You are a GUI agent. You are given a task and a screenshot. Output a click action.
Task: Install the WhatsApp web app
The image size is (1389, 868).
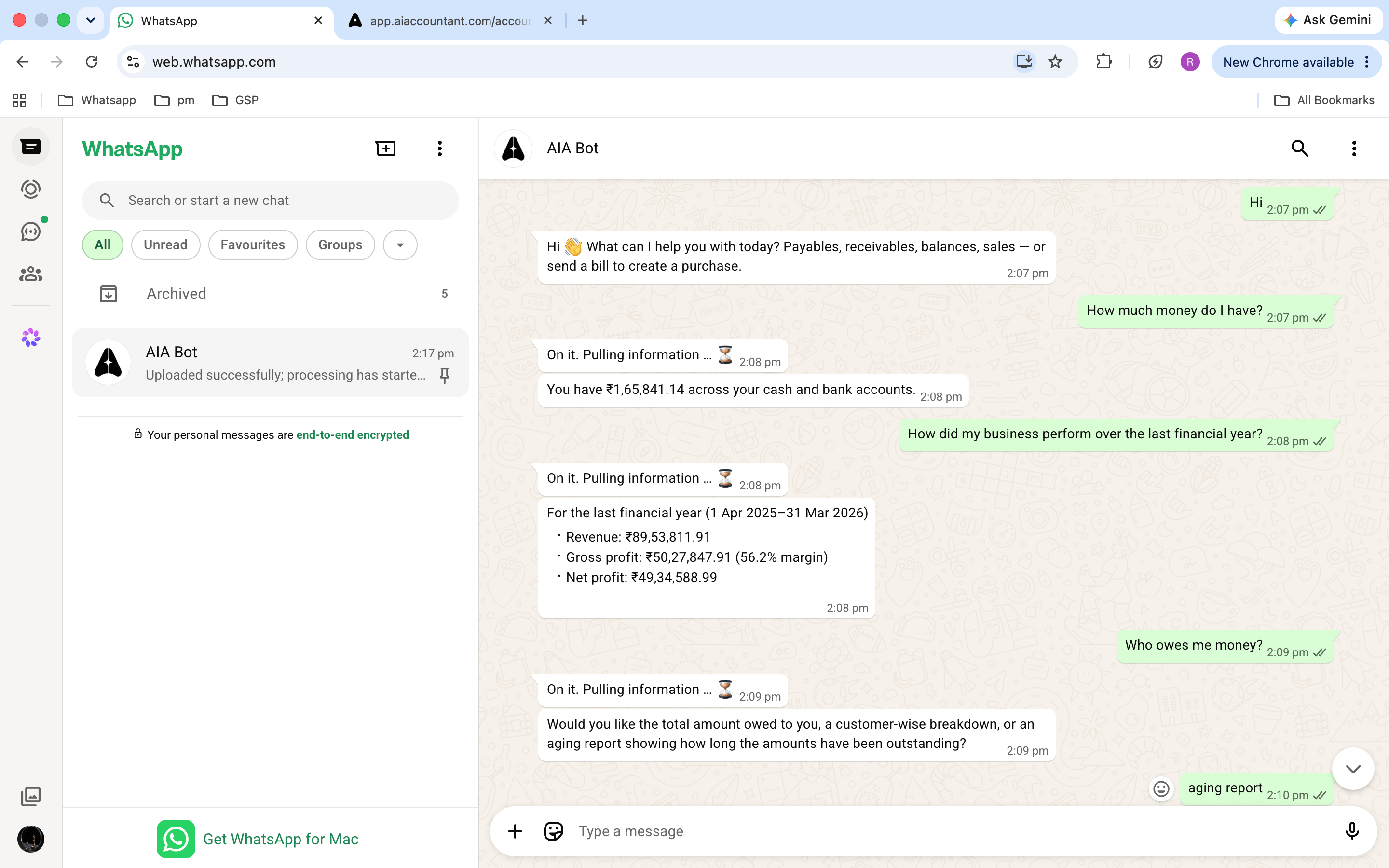coord(1024,62)
